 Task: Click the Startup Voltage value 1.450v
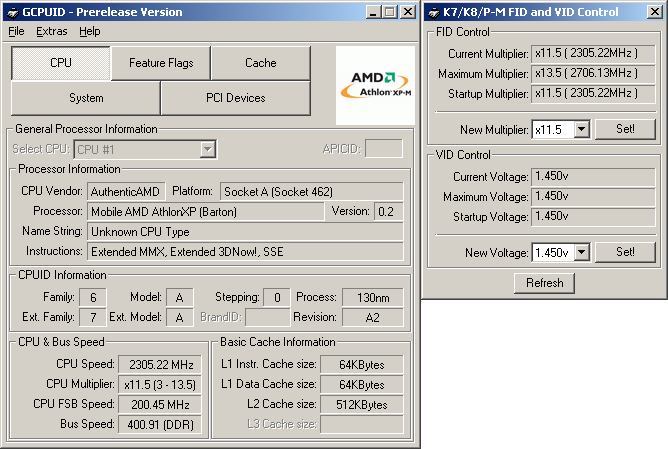pyautogui.click(x=593, y=217)
